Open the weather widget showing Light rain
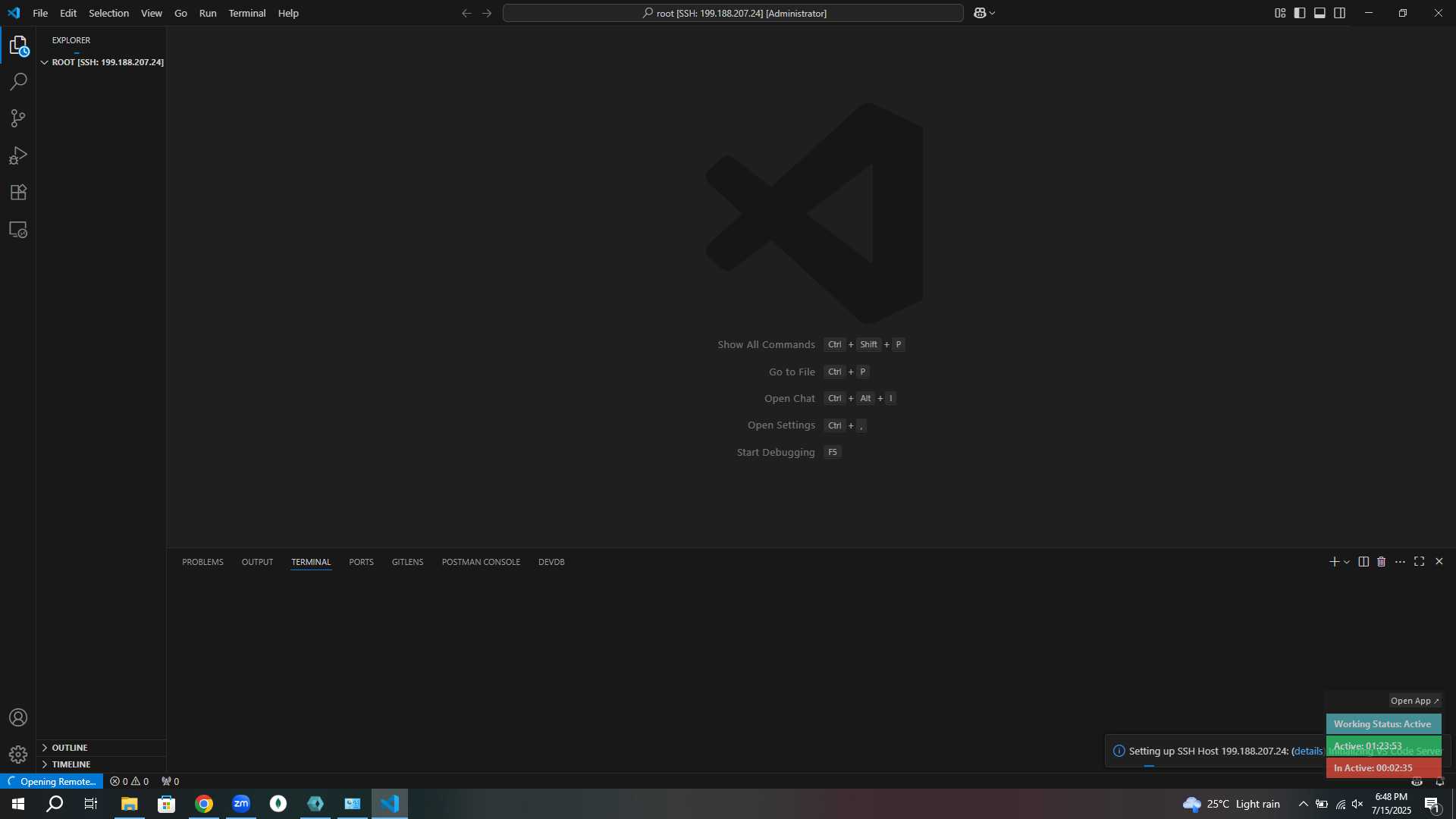 tap(1232, 804)
